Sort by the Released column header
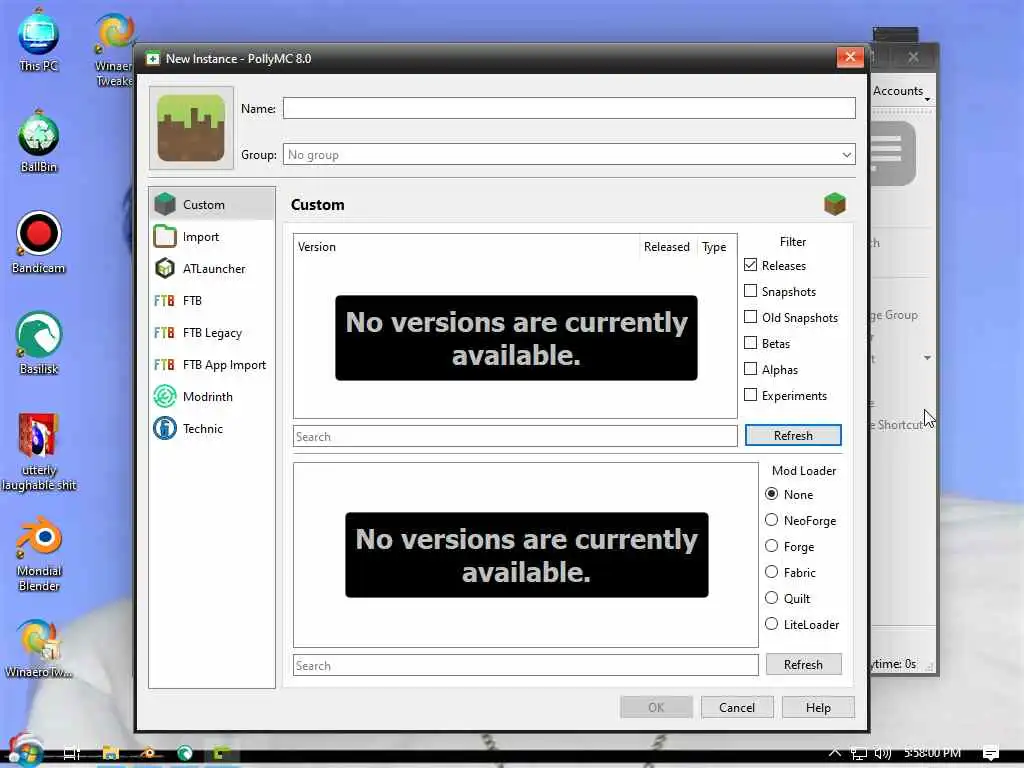The width and height of the screenshot is (1024, 768). click(x=667, y=247)
